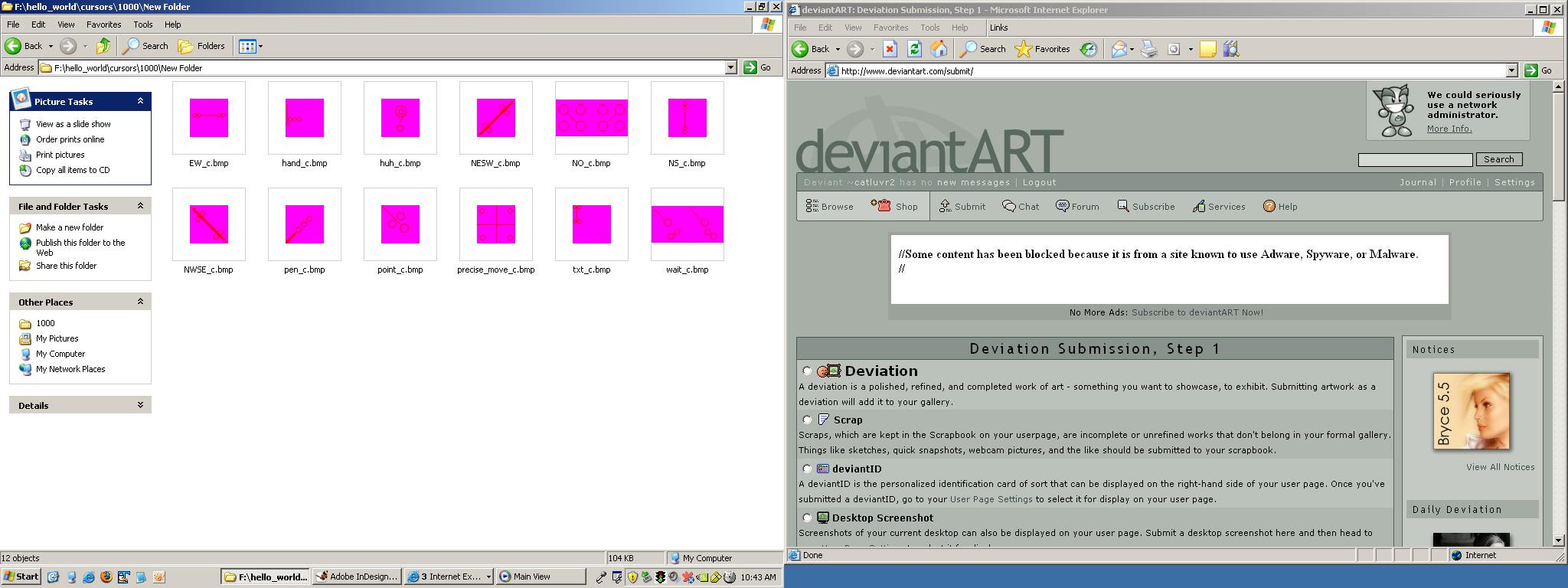The height and width of the screenshot is (588, 1568).
Task: Click the Bryce 5.5 notice image
Action: tap(1472, 411)
